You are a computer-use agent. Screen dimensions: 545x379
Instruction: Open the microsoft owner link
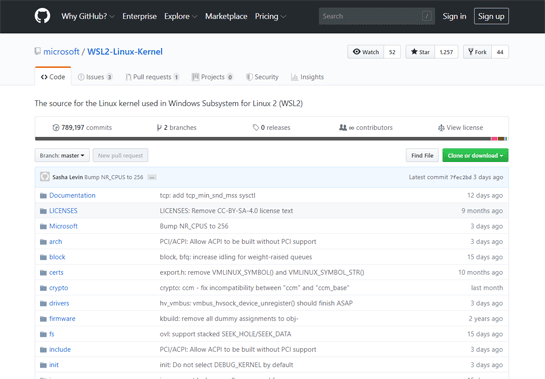[x=61, y=51]
